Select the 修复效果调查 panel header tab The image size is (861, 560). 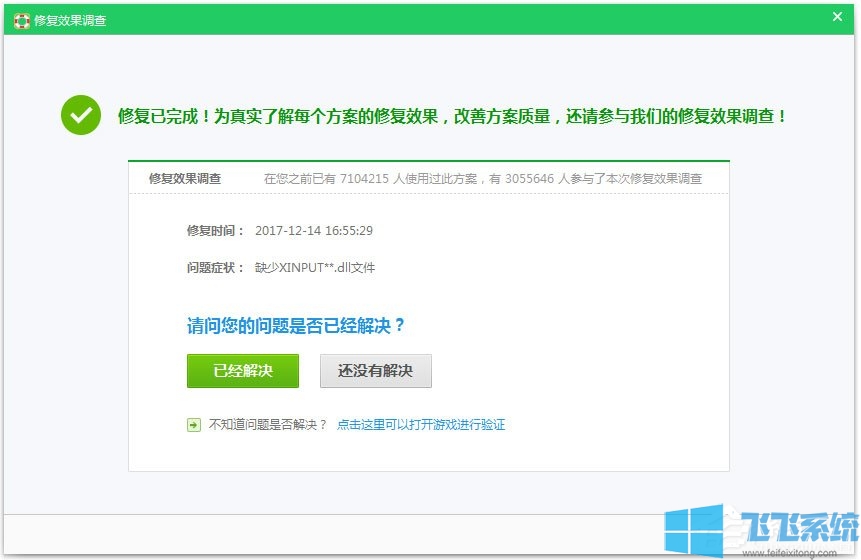185,179
